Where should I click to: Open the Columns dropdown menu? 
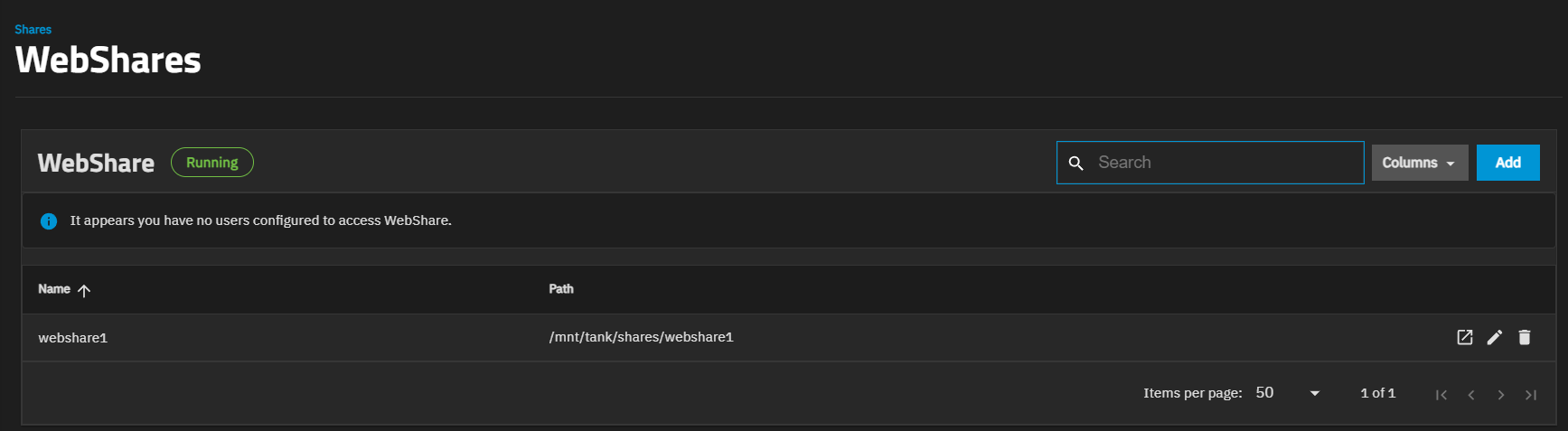(x=1419, y=163)
